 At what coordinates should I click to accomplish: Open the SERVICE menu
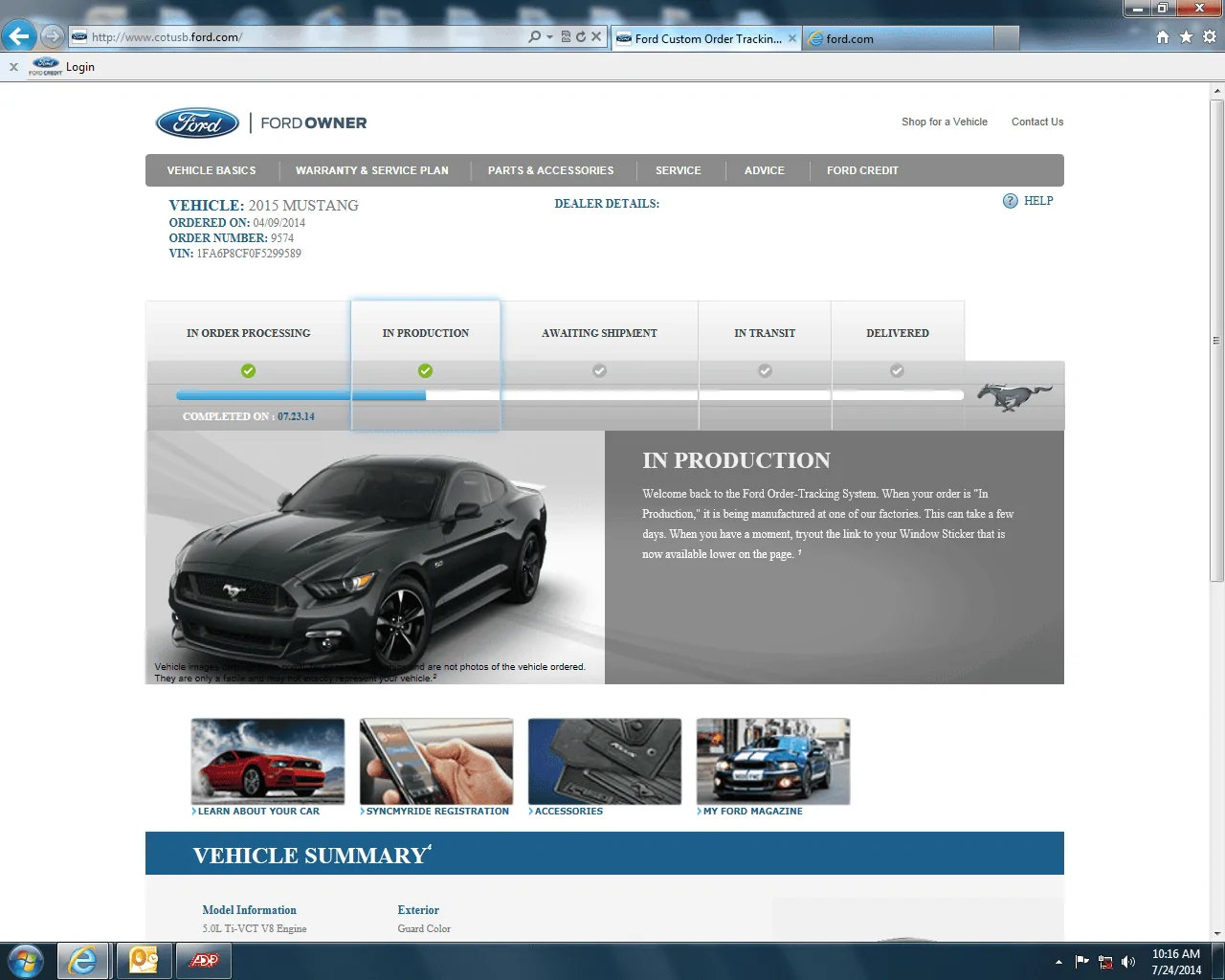(678, 170)
